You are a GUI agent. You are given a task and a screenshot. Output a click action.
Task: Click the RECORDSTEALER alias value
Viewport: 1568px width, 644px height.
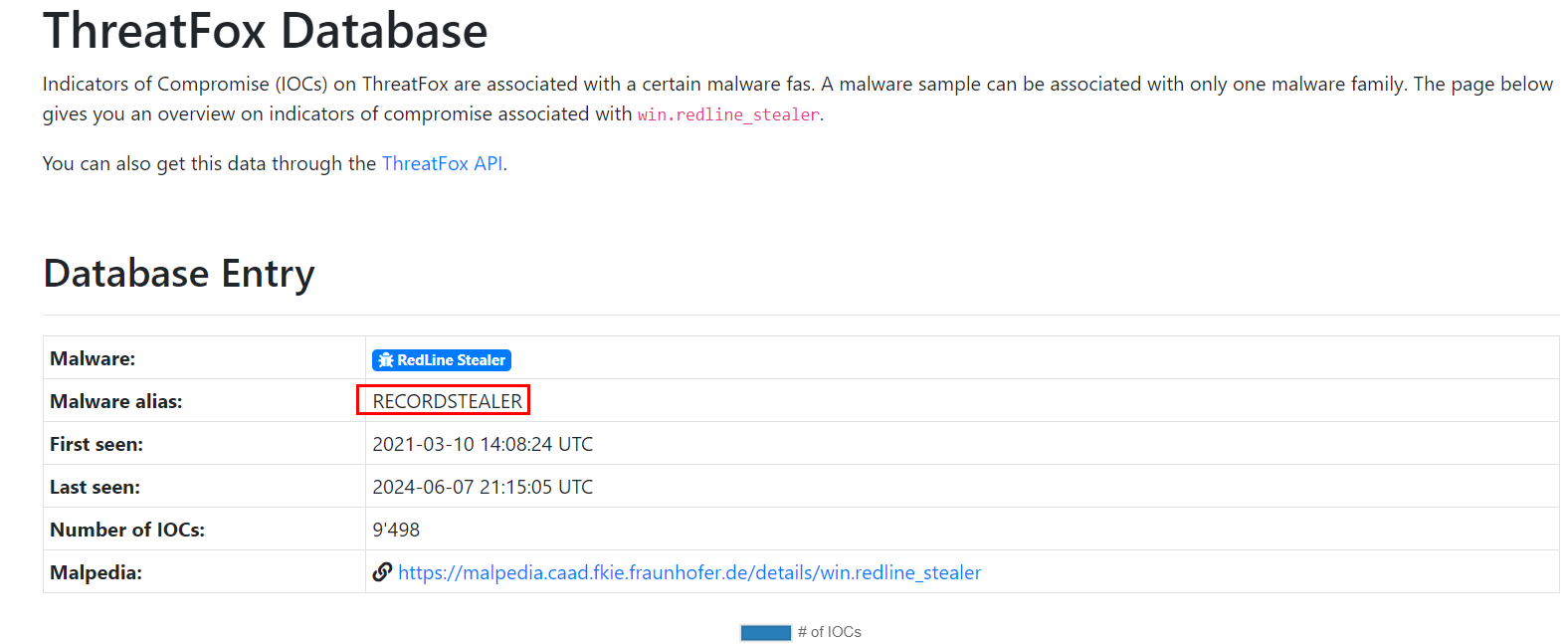447,401
